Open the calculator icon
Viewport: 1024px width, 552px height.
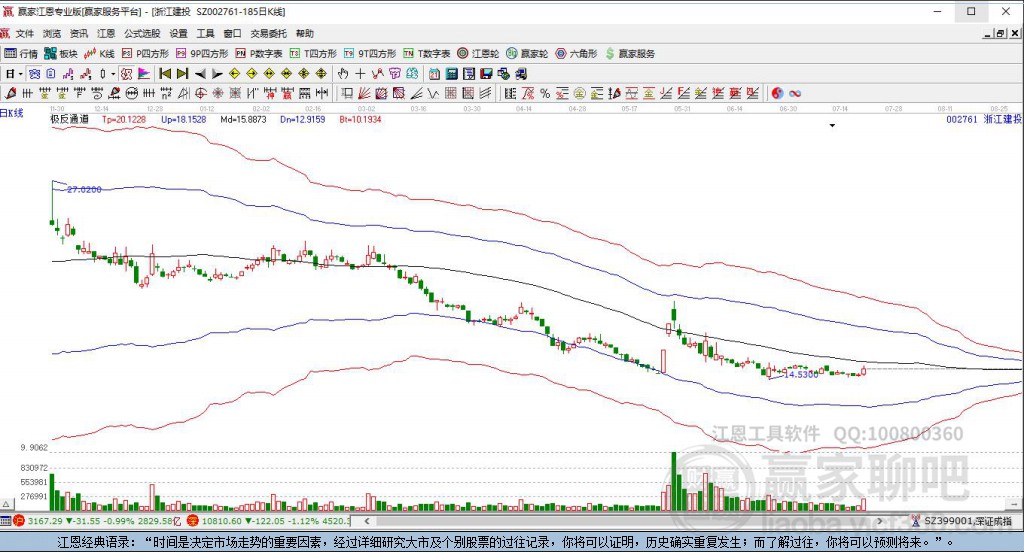tap(452, 74)
